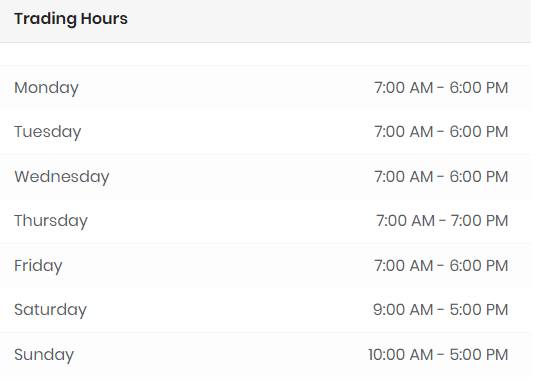Viewport: 539px width, 381px height.
Task: Click the Trading Hours heading
Action: pyautogui.click(x=71, y=19)
